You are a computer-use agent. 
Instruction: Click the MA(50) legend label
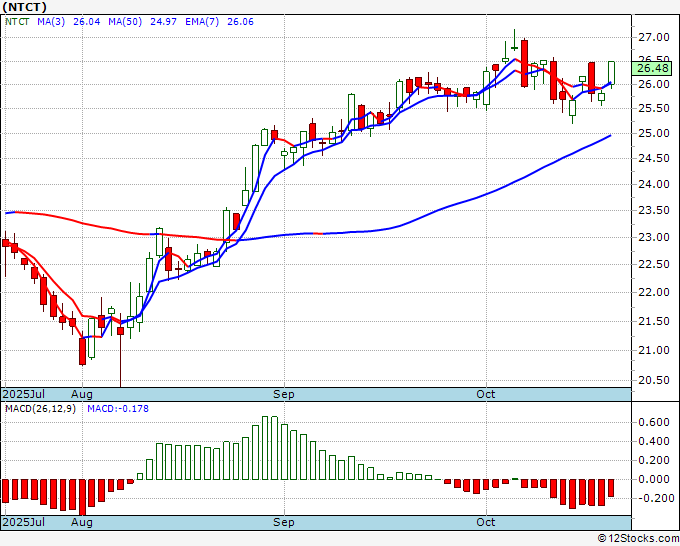pyautogui.click(x=125, y=22)
